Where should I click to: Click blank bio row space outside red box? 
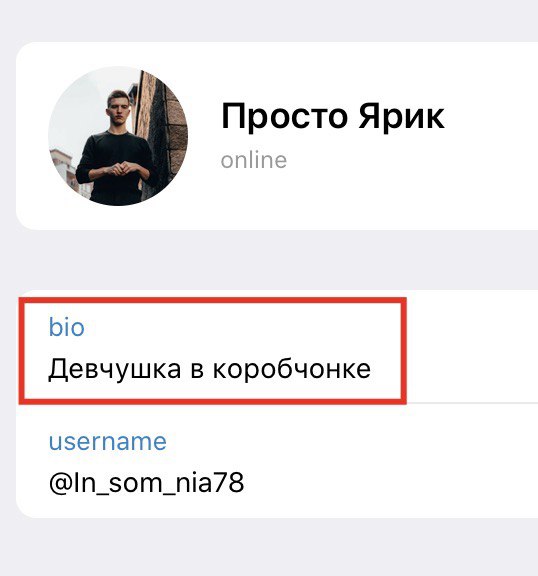pyautogui.click(x=472, y=349)
